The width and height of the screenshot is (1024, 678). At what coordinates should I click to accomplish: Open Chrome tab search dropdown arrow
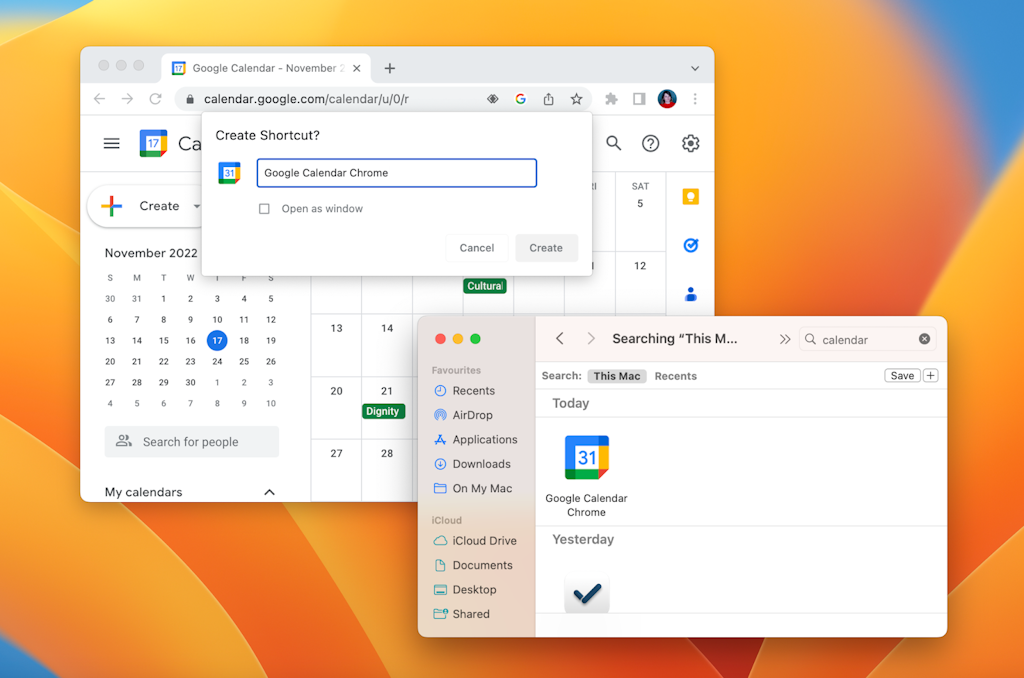tap(695, 68)
